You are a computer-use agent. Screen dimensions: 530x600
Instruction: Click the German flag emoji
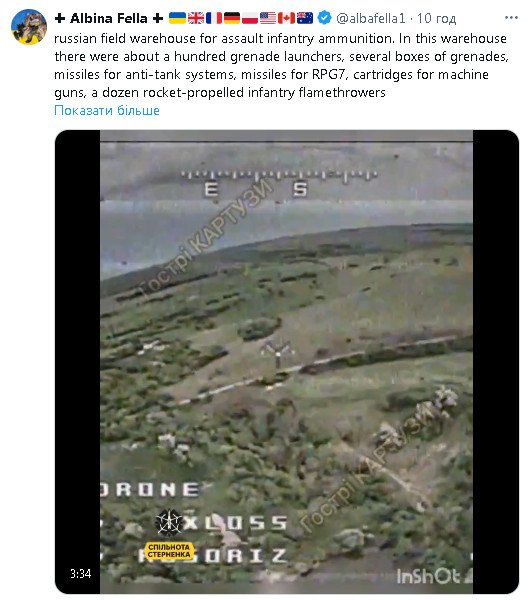(x=232, y=18)
